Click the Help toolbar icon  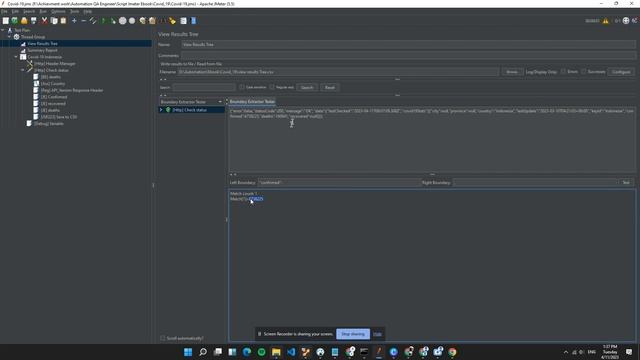point(193,21)
